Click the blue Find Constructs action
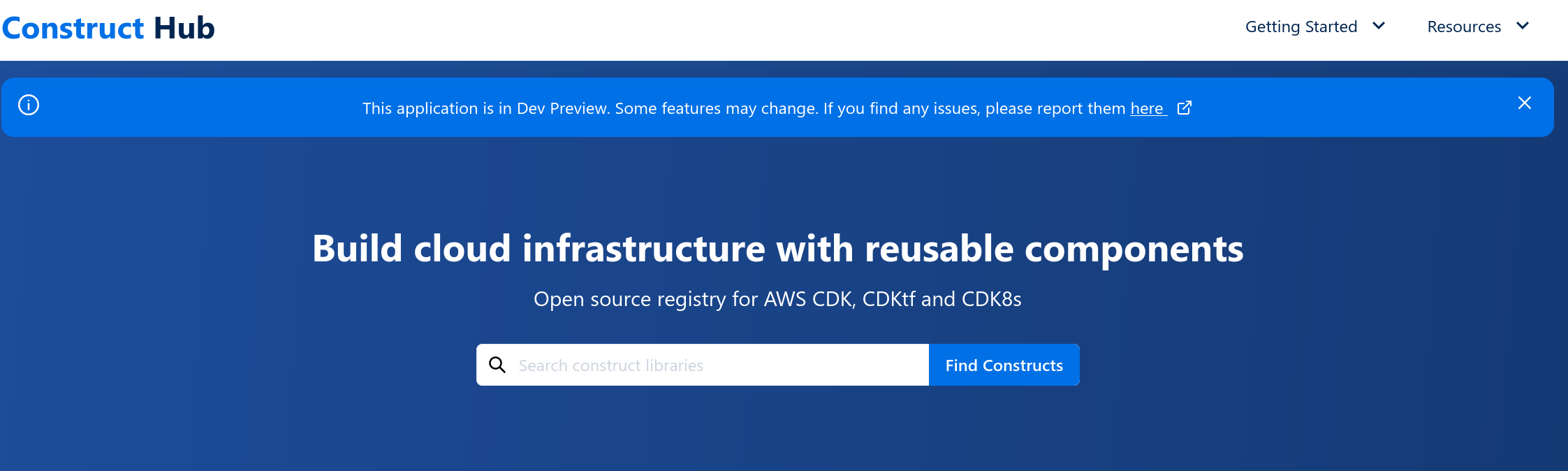Screen dimensions: 1568x471 point(1004,364)
